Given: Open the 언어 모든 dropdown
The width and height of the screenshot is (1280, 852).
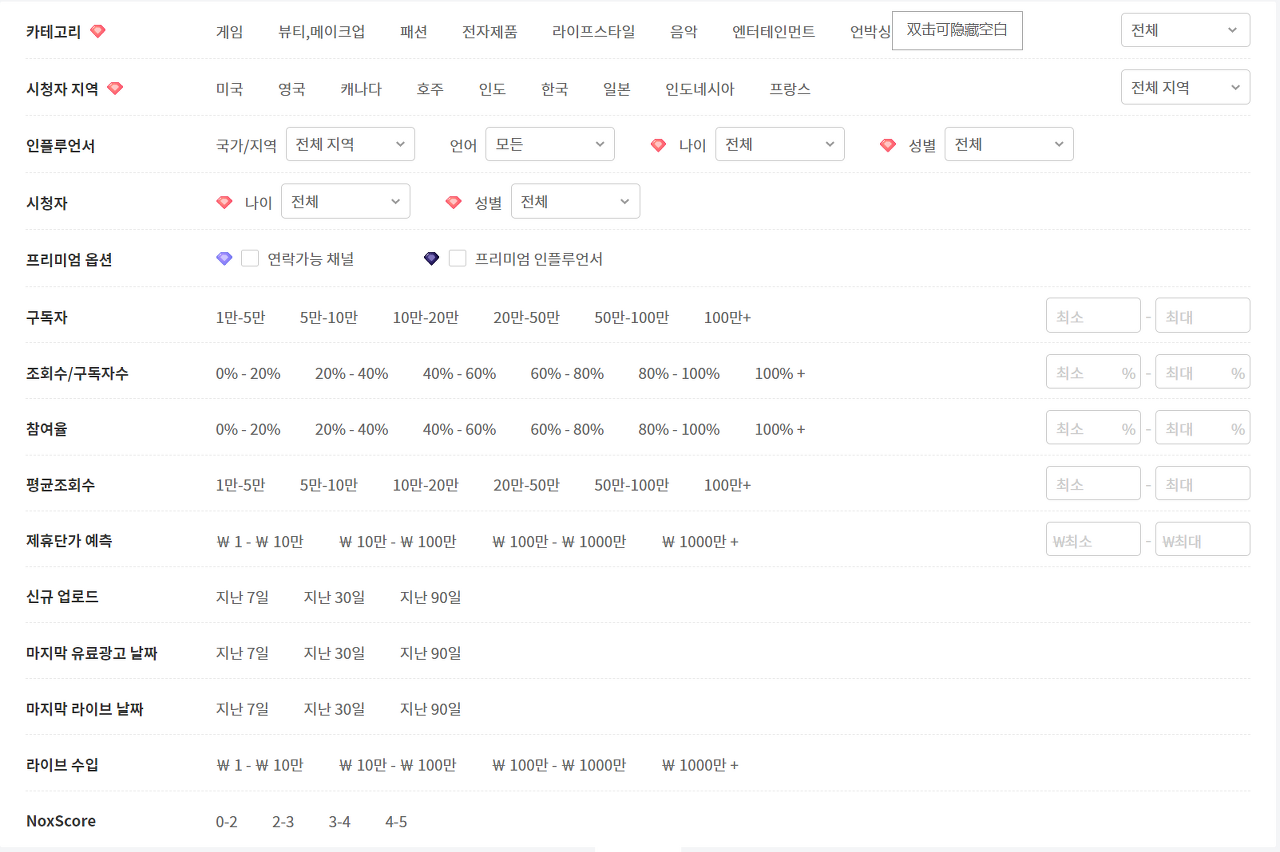Looking at the screenshot, I should tap(550, 144).
